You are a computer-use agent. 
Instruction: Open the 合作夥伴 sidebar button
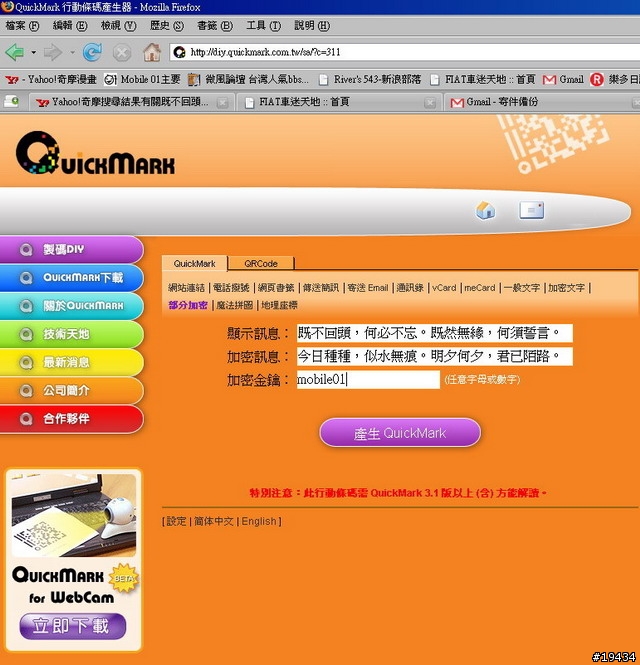coord(71,419)
